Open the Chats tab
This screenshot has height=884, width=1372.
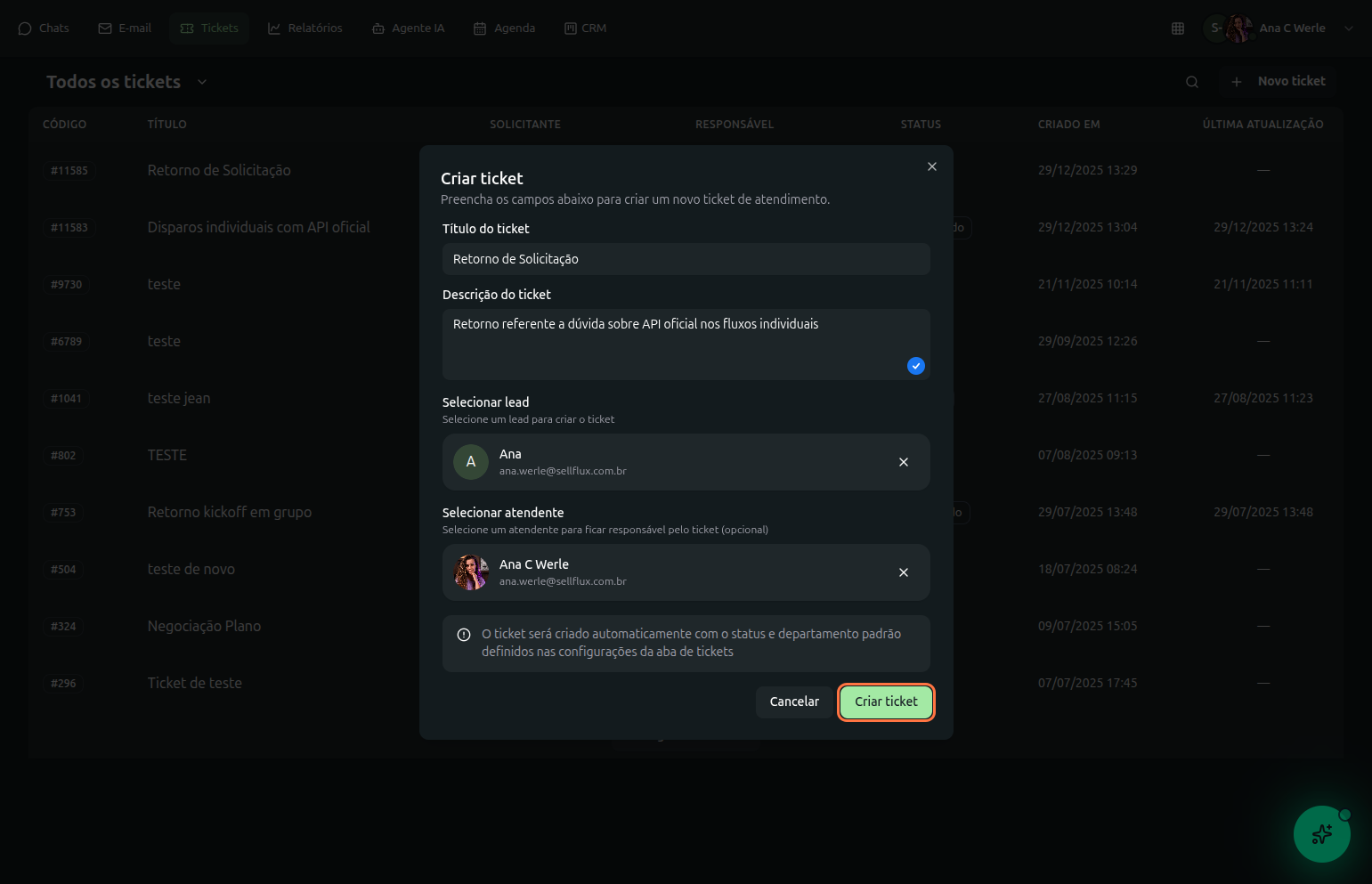[44, 28]
